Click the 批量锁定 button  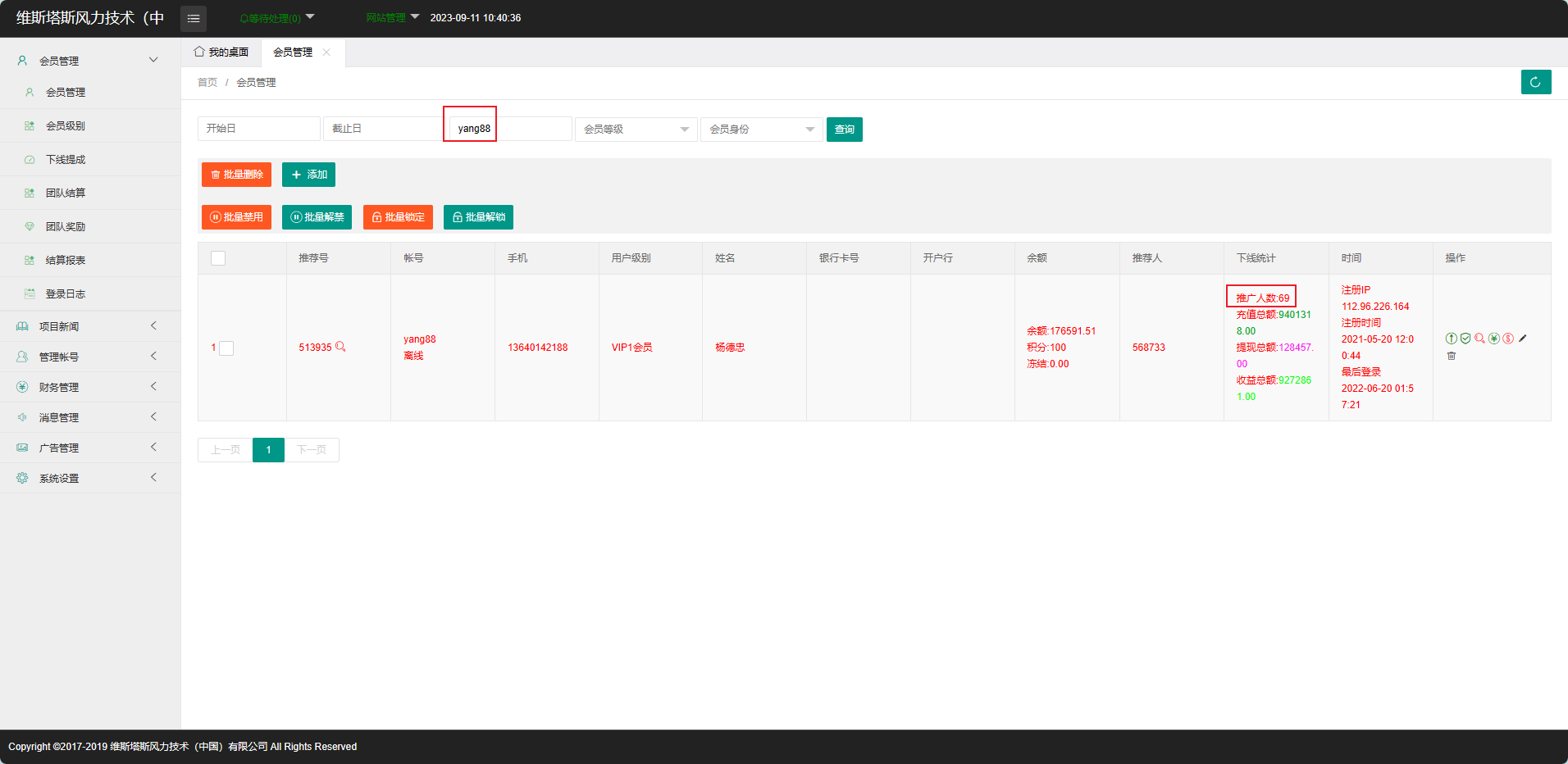pyautogui.click(x=398, y=217)
